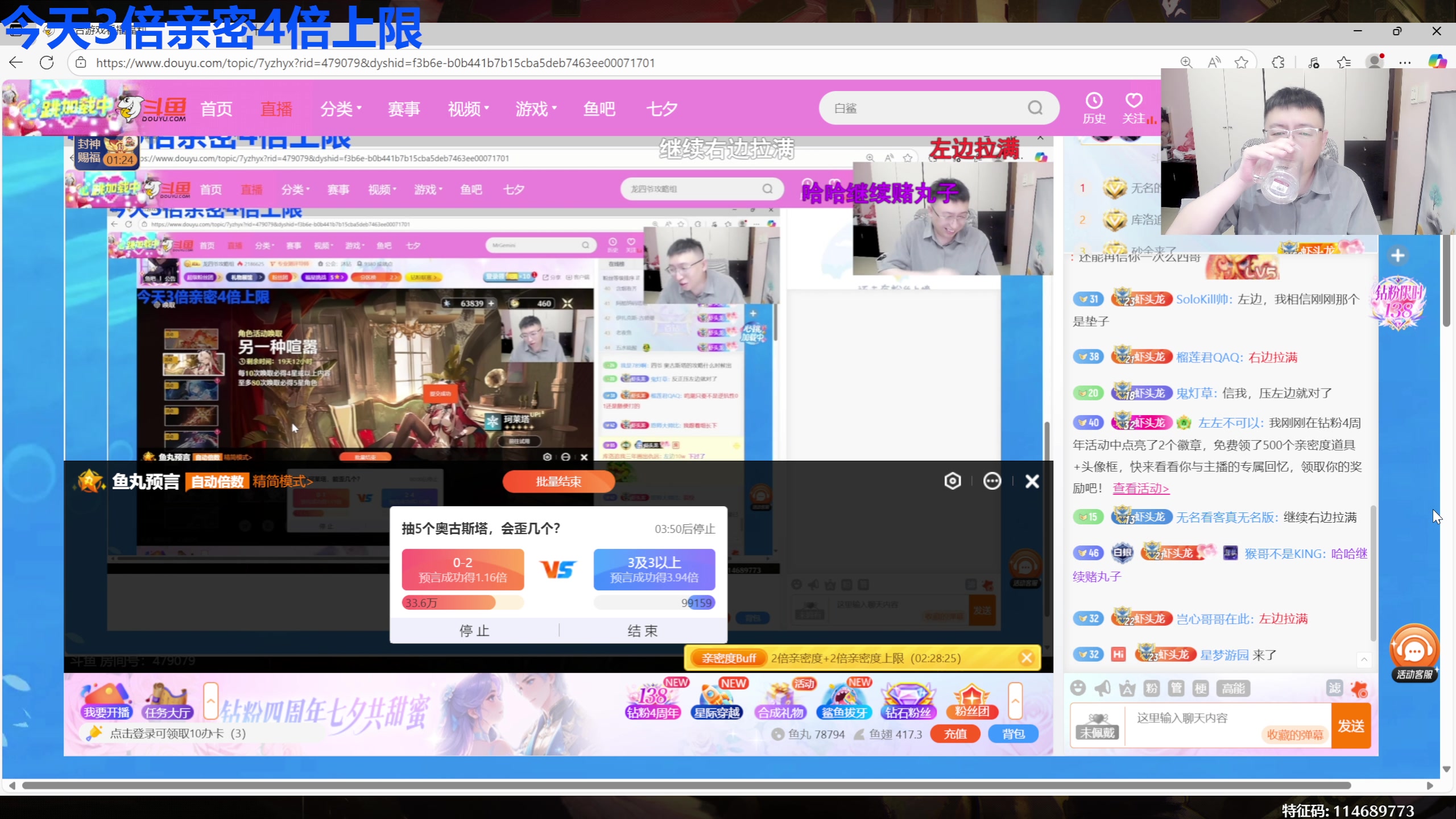Click the Douyu logo
The image size is (1456, 819).
[x=152, y=107]
